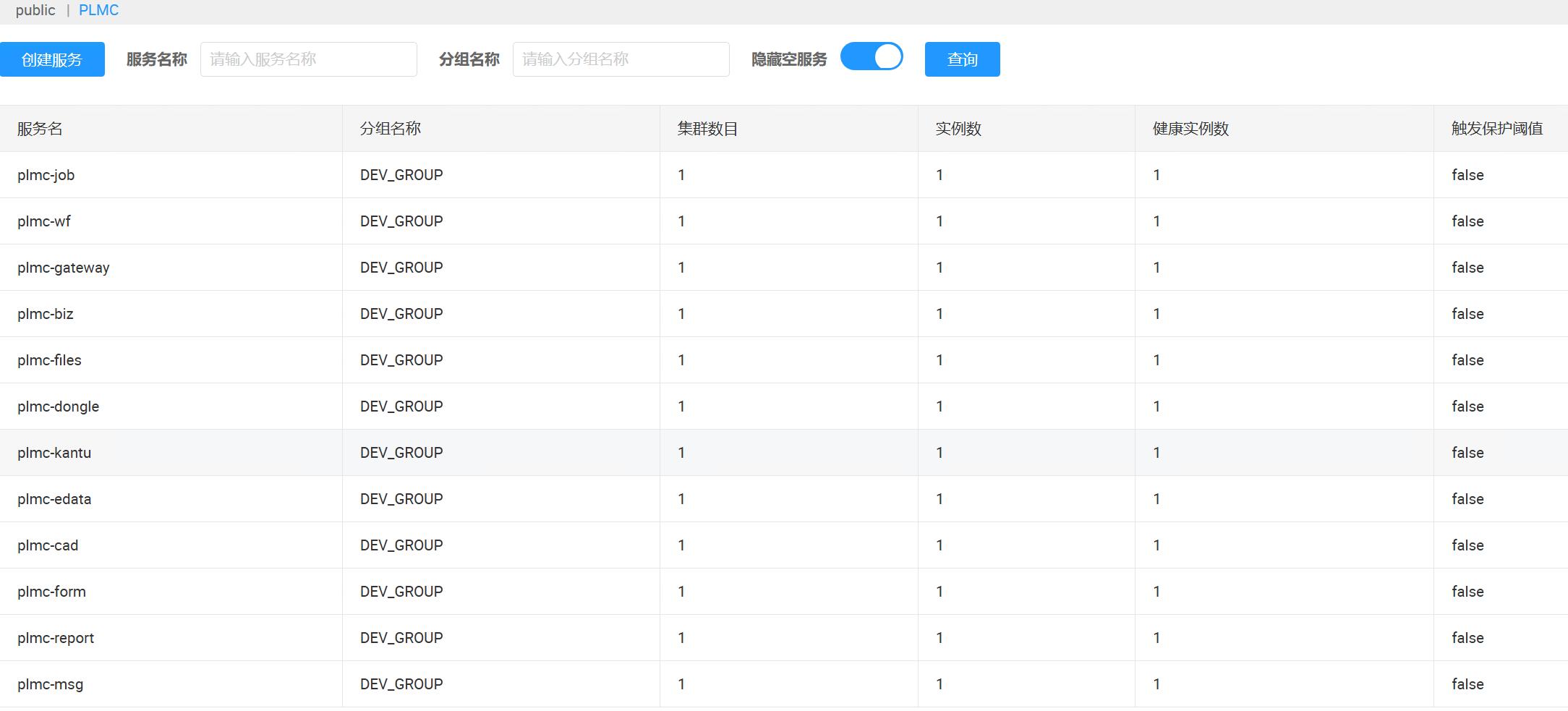Select the plmc-kantu service name
Viewport: 1568px width, 711px height.
(x=54, y=453)
